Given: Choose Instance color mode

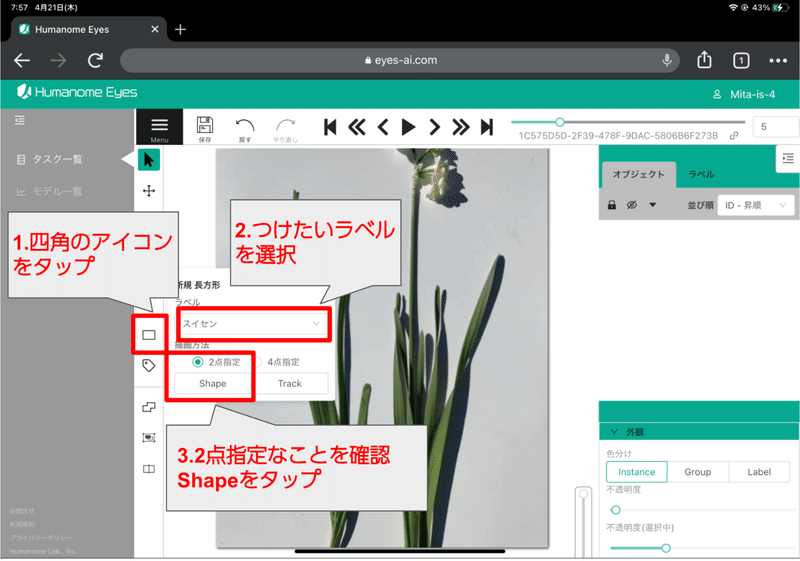Looking at the screenshot, I should coord(636,472).
